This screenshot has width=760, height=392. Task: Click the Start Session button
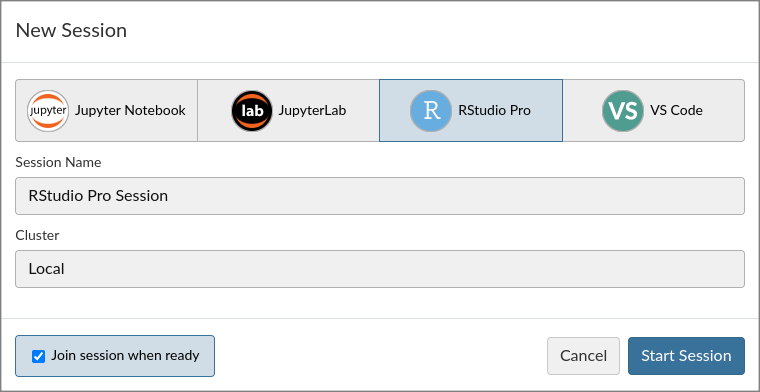(x=686, y=356)
